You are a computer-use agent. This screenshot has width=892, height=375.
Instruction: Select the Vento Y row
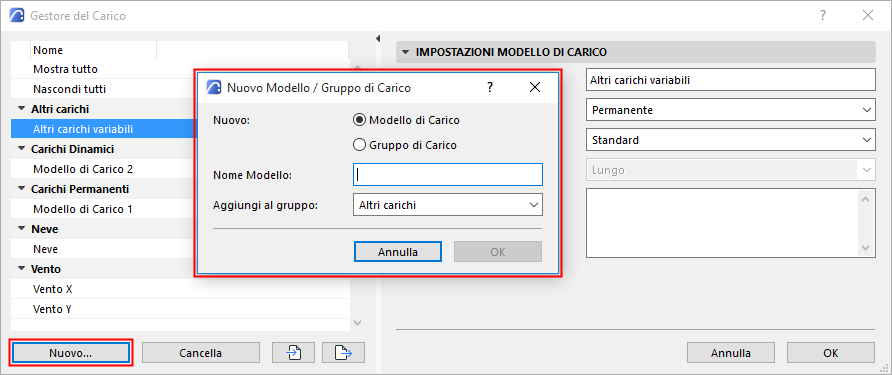(180, 310)
